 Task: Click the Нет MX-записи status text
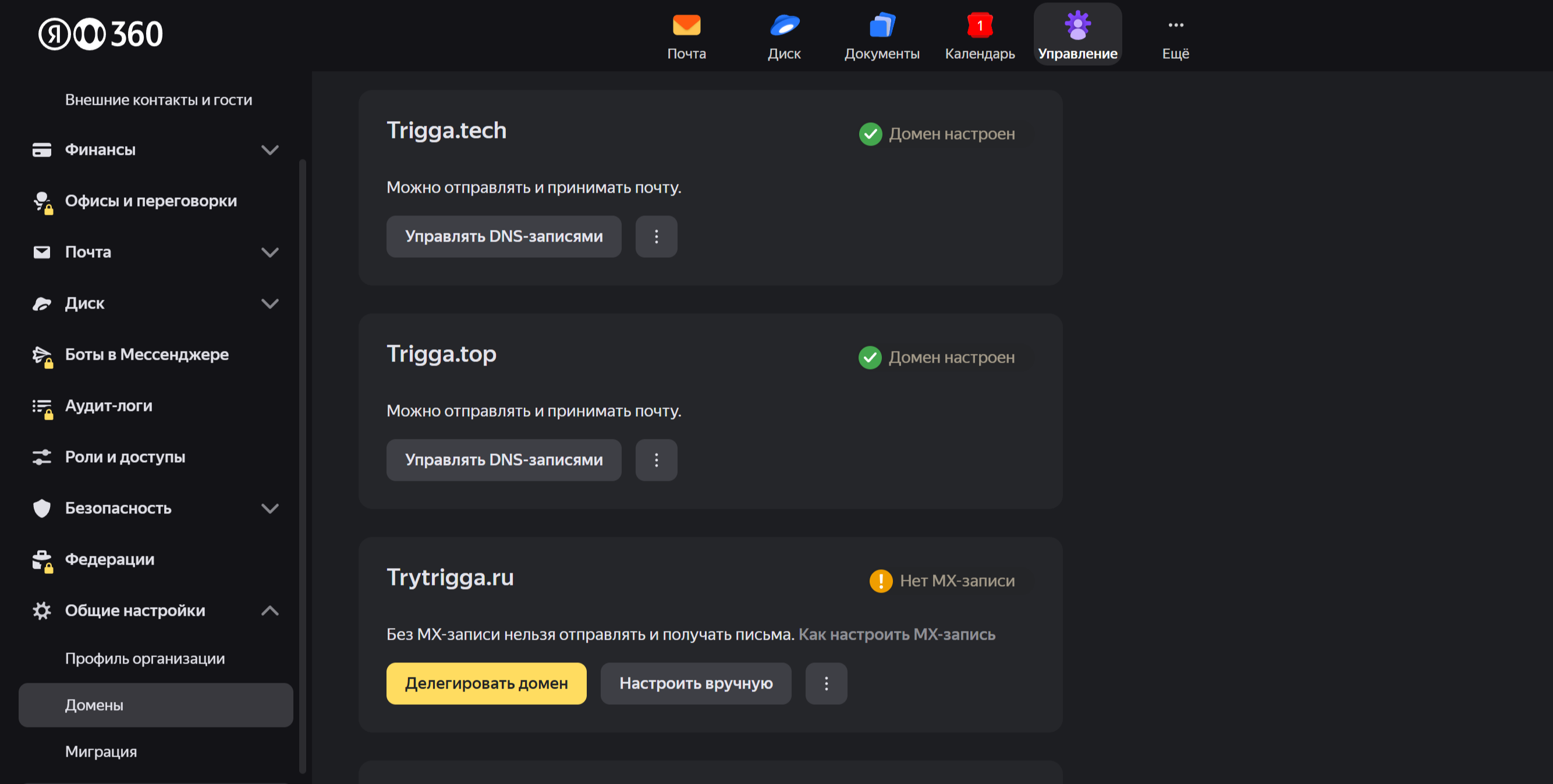pos(957,581)
